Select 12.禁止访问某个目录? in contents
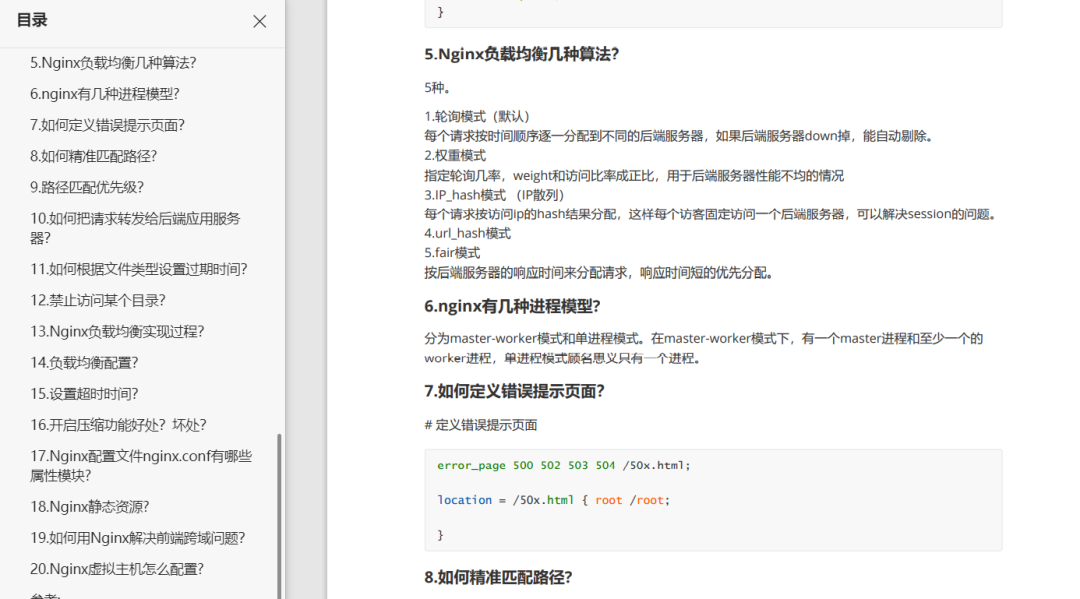Image resolution: width=1080 pixels, height=599 pixels. click(x=98, y=300)
